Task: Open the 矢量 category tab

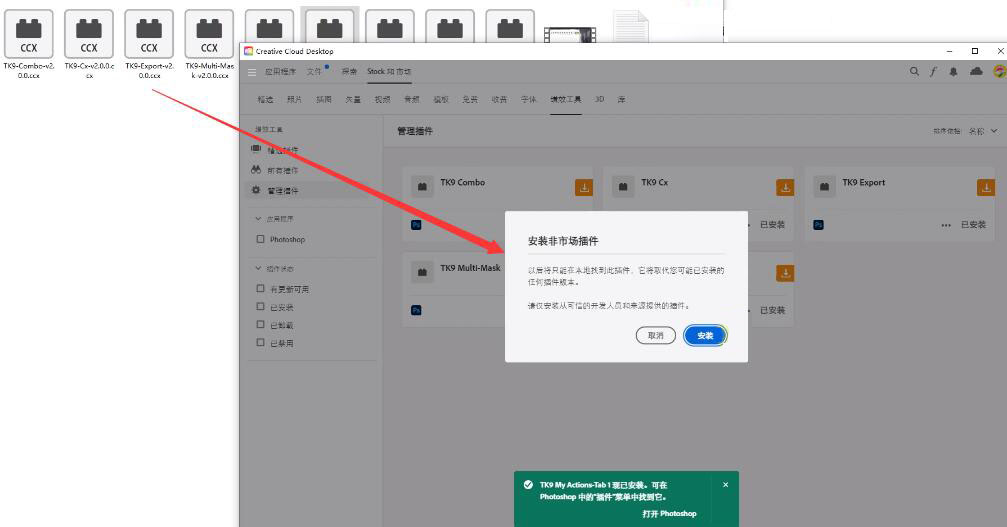Action: [353, 99]
